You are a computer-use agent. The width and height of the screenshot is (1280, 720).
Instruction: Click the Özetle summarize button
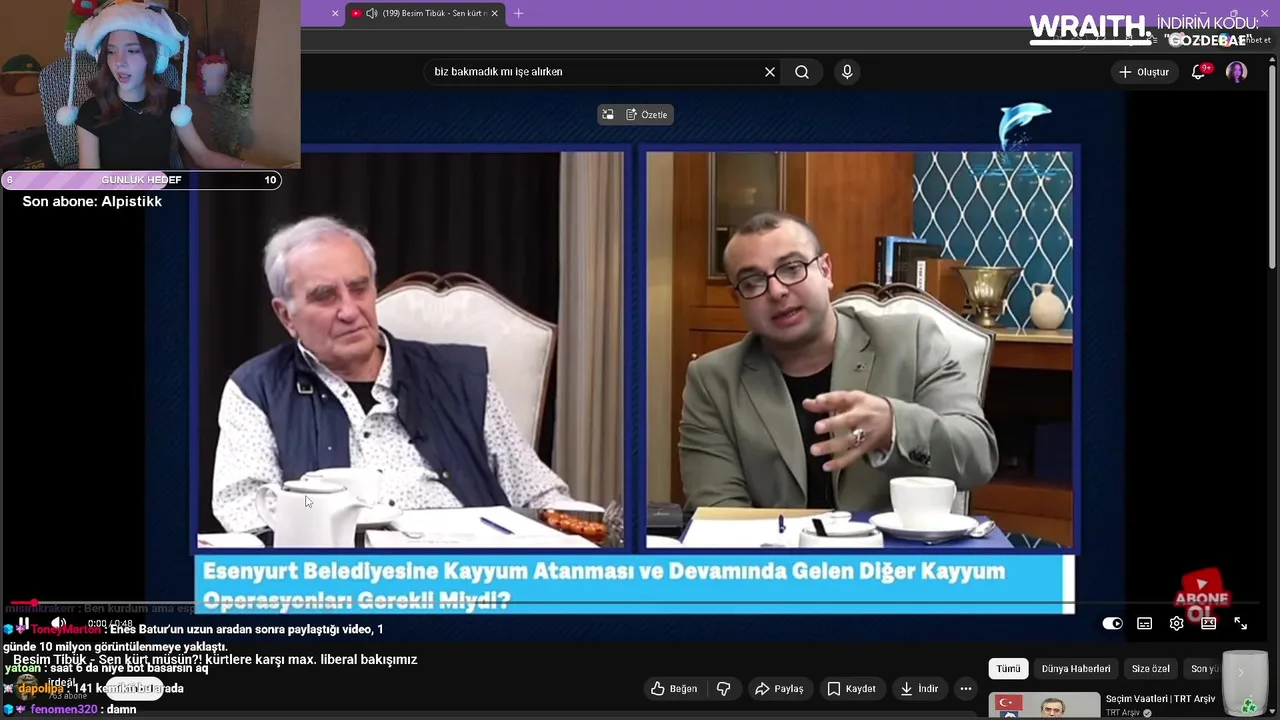coord(647,115)
